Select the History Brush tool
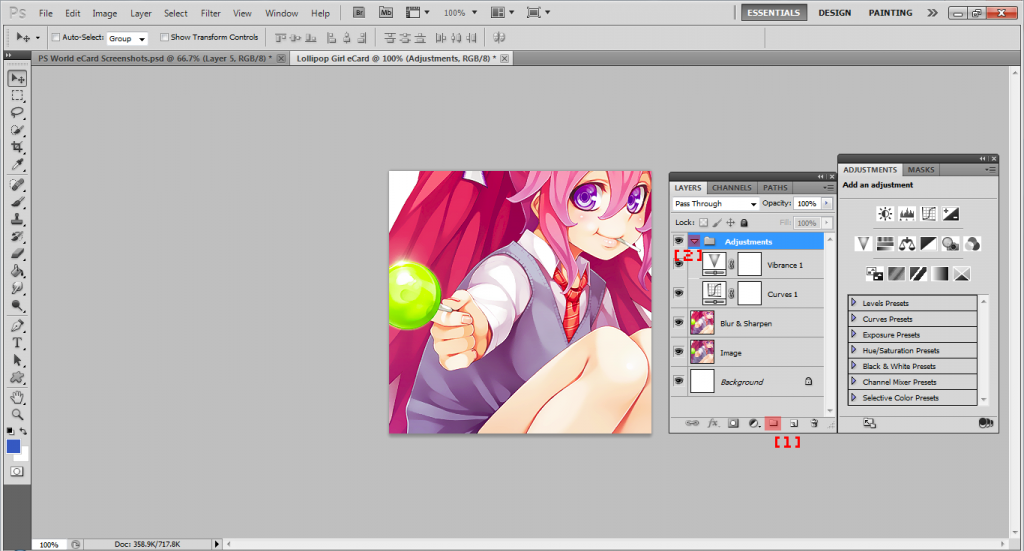 pyautogui.click(x=18, y=236)
